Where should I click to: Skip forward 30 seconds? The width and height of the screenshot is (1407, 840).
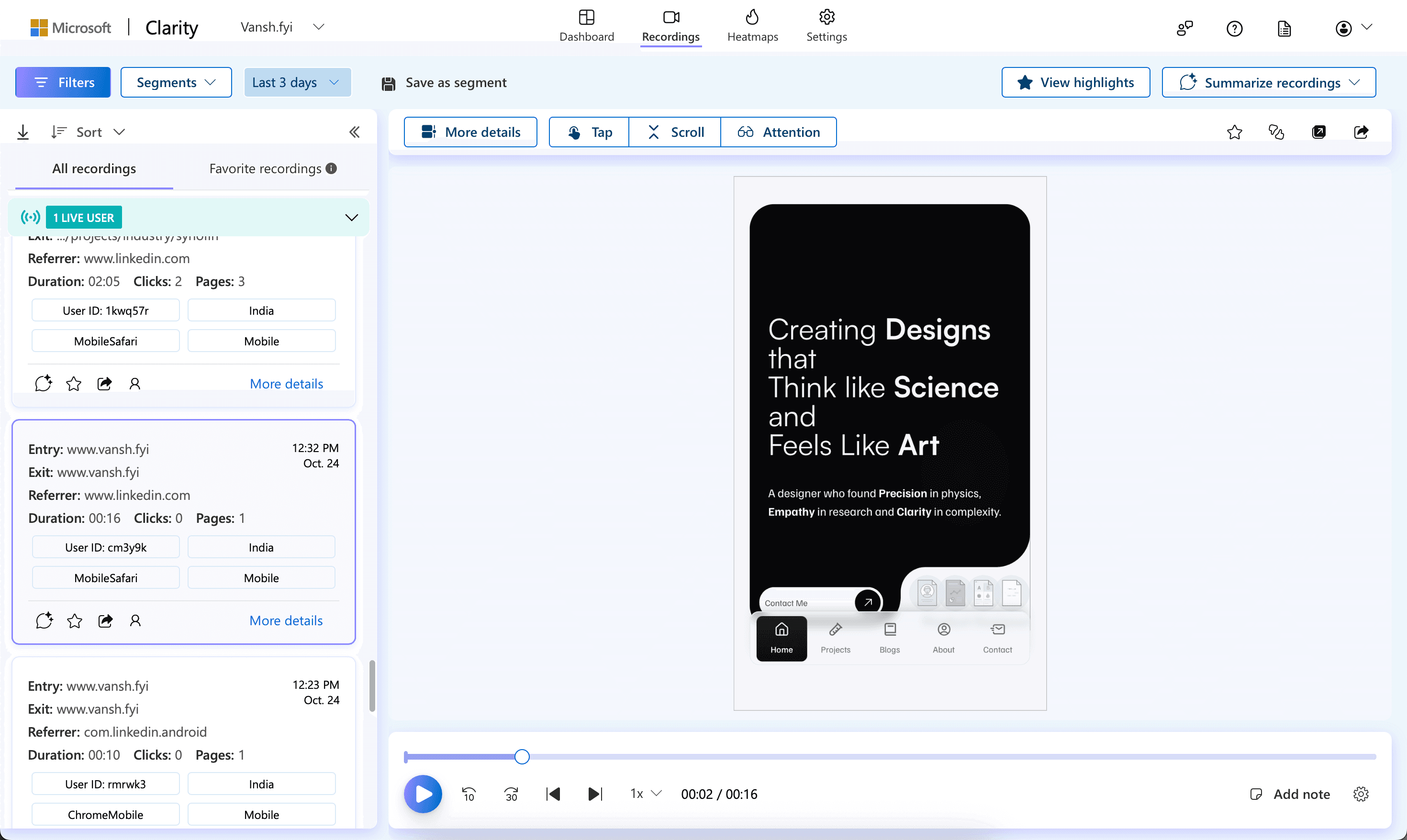pos(511,794)
